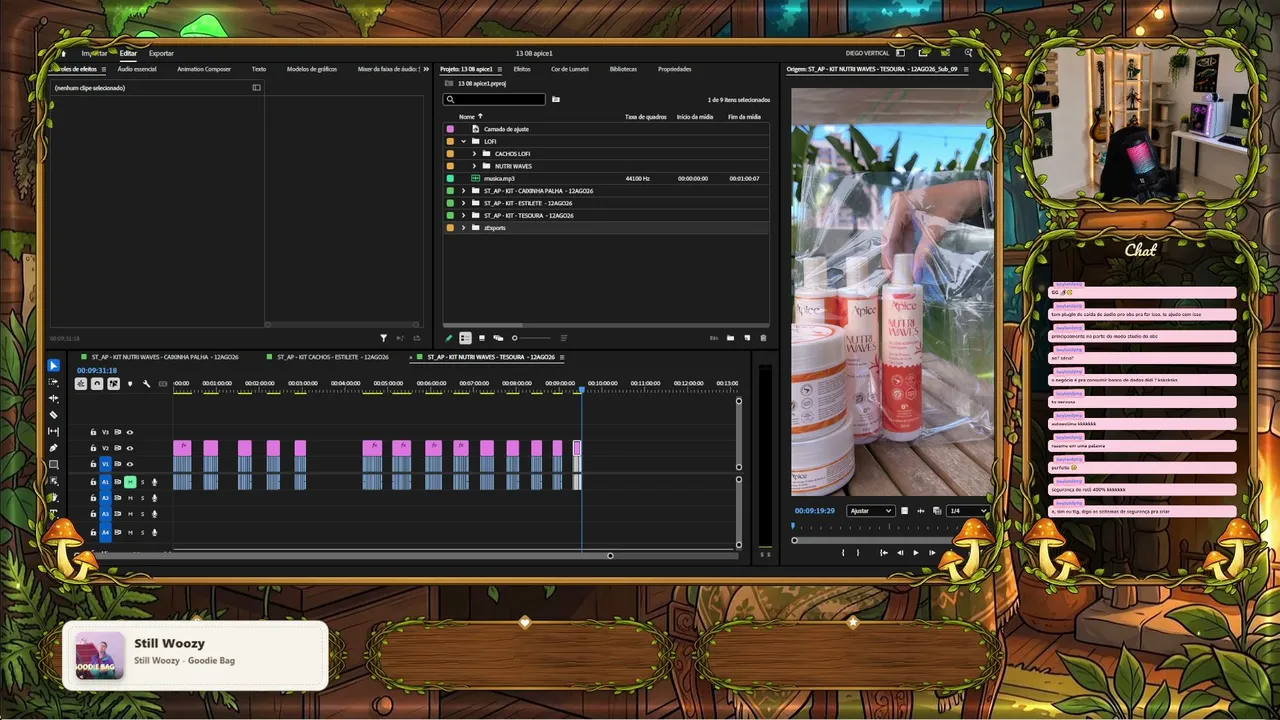Add a marker in the timeline
Image resolution: width=1280 pixels, height=720 pixels.
point(130,384)
